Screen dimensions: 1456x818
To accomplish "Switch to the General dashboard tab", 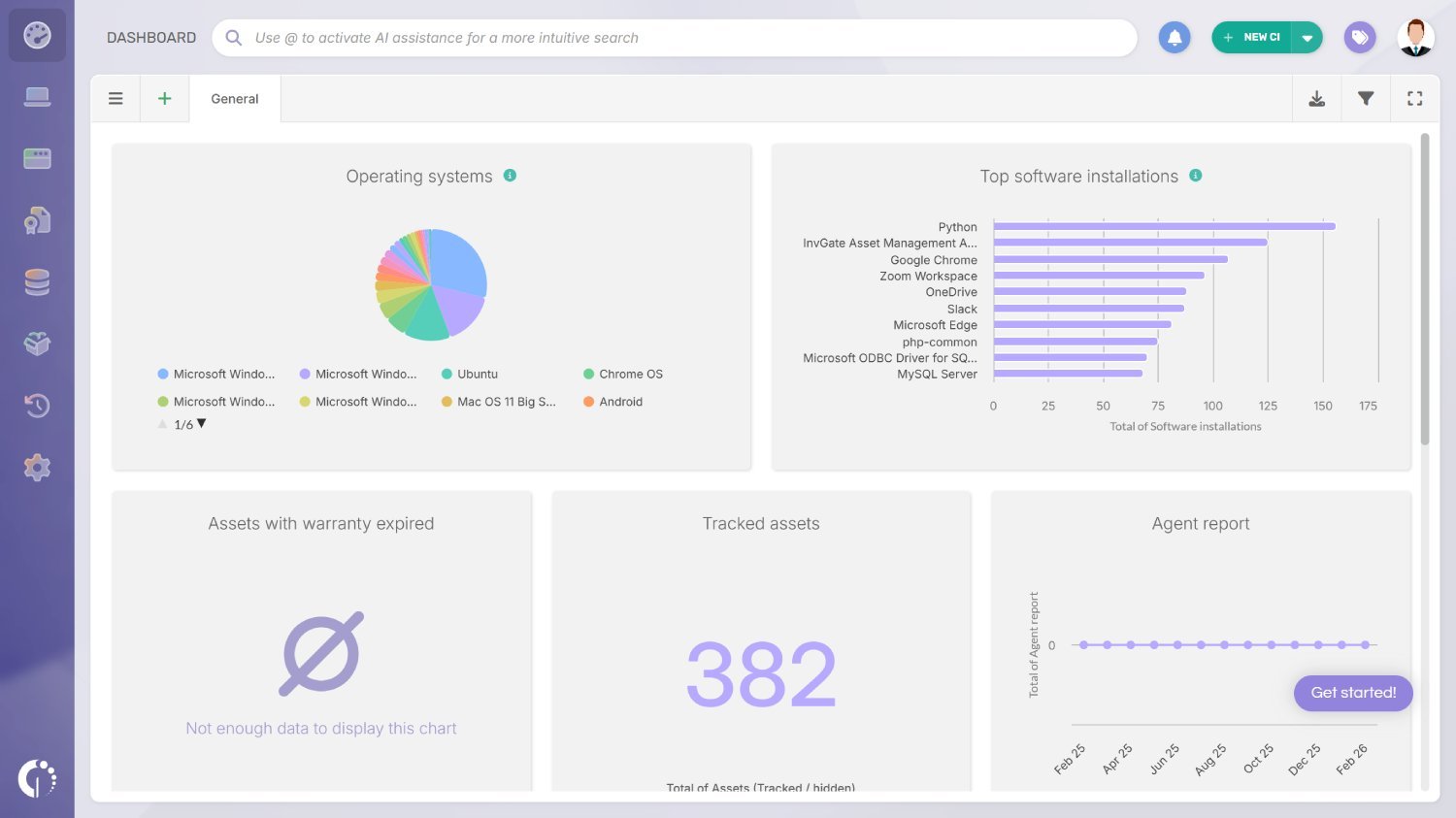I will [x=234, y=98].
